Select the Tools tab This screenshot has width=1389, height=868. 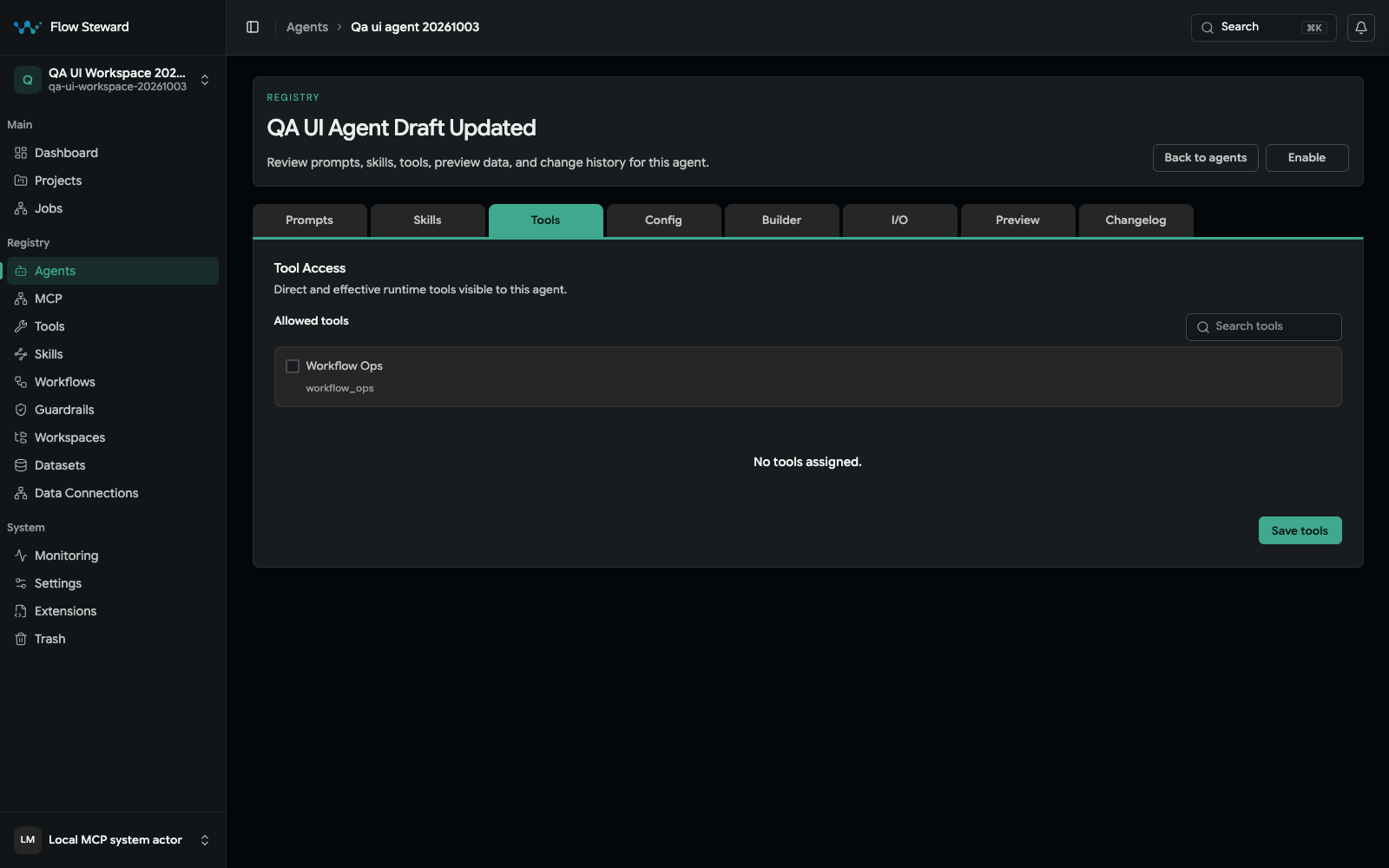pos(546,220)
